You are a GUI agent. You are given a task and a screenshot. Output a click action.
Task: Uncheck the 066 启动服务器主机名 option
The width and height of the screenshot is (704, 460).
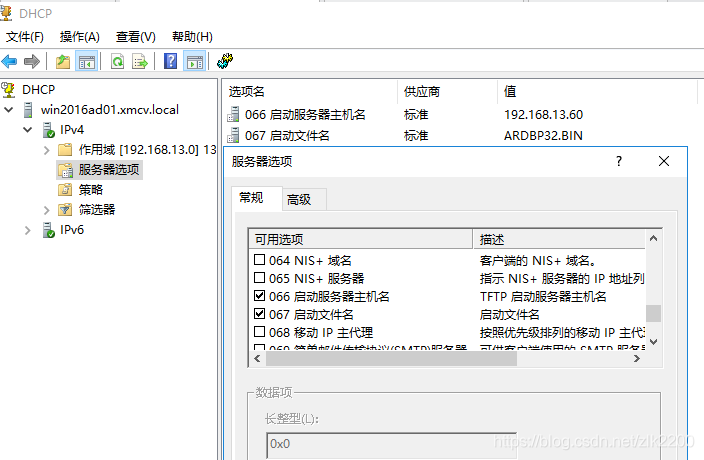[260, 296]
